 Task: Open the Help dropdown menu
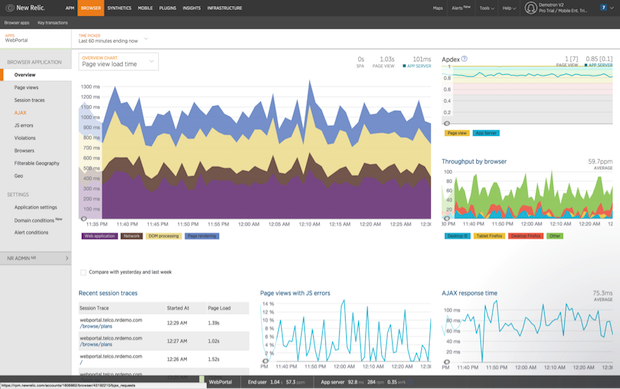(x=509, y=8)
